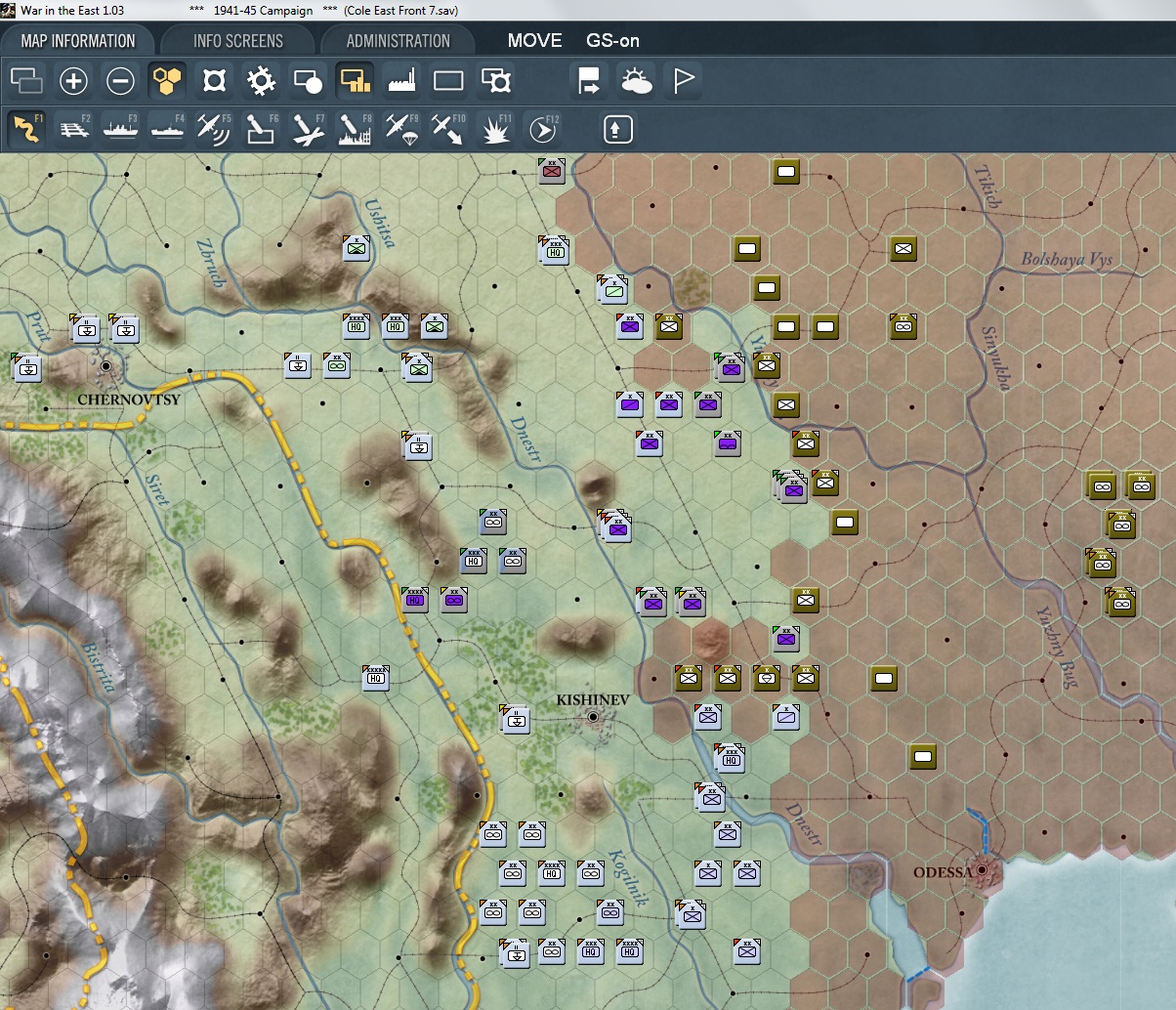Screen dimensions: 1176x1010
Task: Select HQ unit near Chernovtsy label XXXX
Action: tap(357, 325)
